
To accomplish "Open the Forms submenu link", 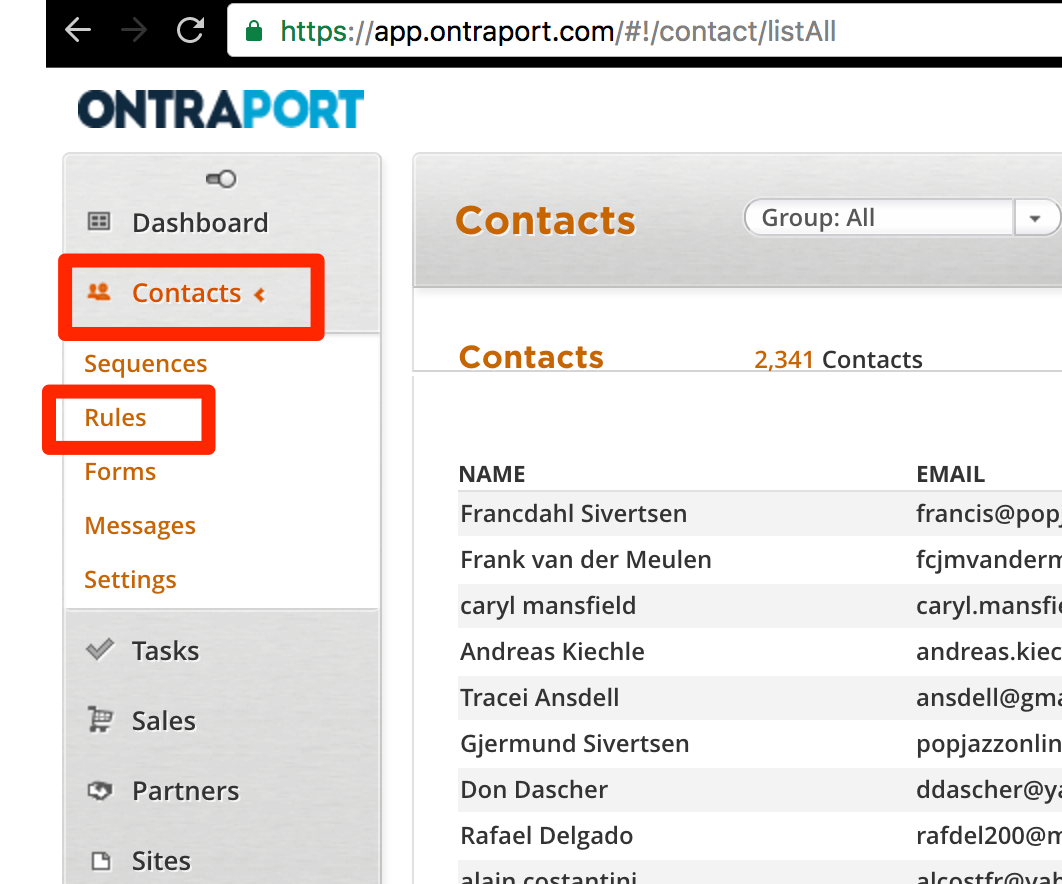I will point(120,471).
